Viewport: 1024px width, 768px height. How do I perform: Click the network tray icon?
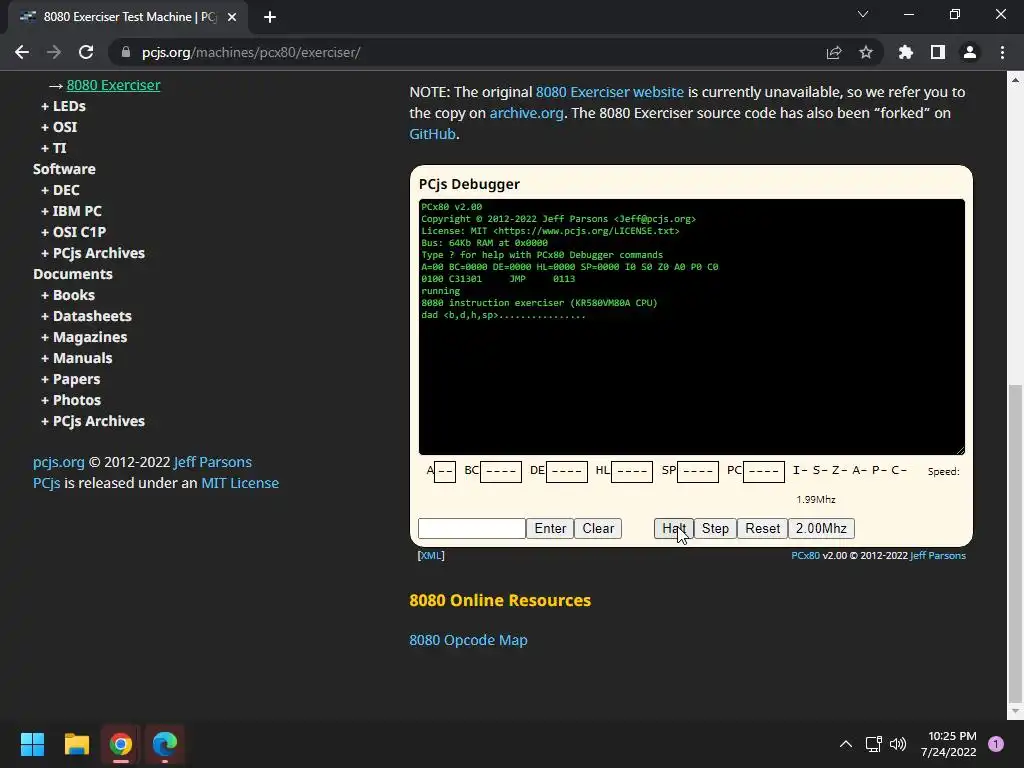(873, 744)
